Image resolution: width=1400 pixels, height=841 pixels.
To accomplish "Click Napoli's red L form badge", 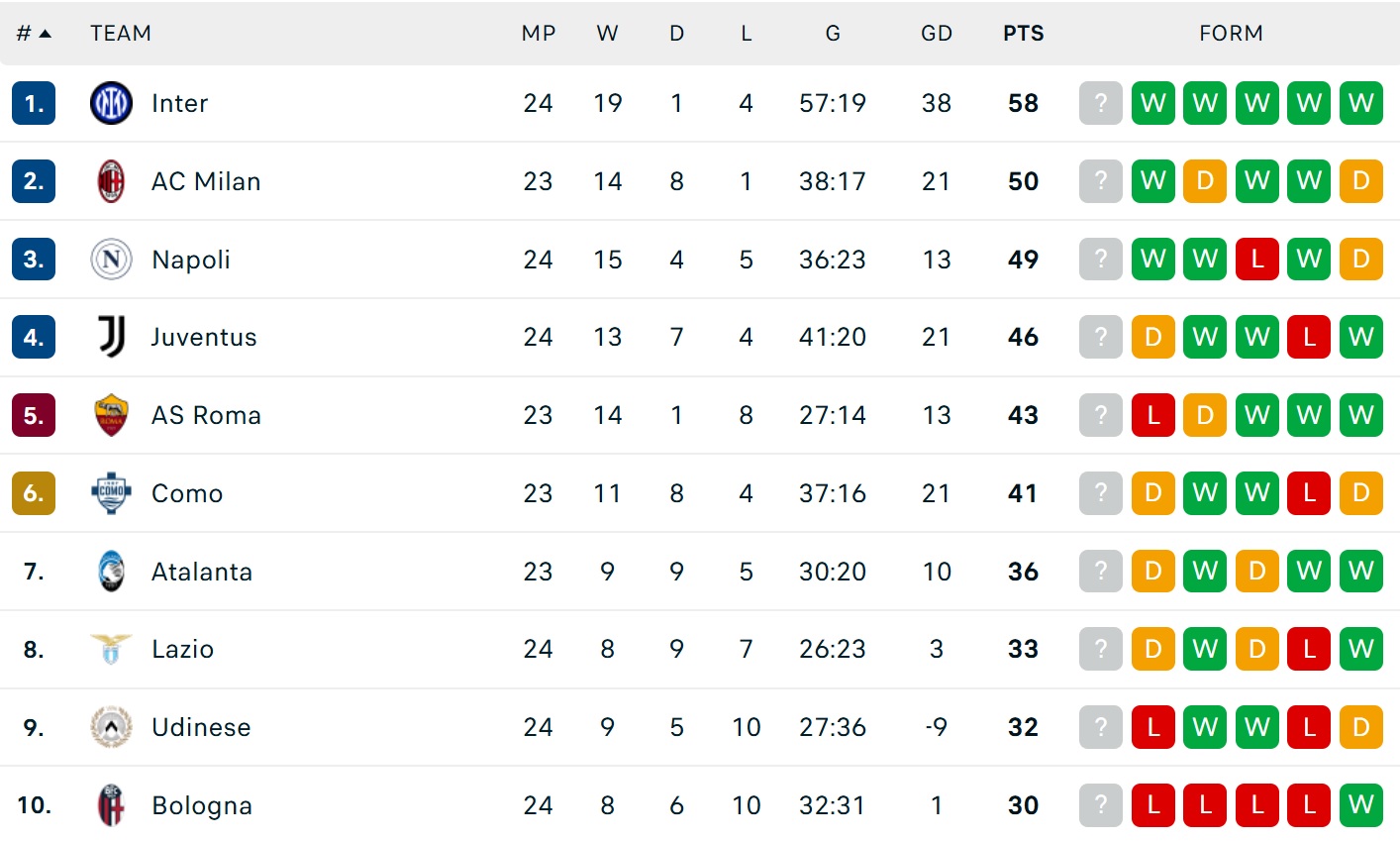I will 1256,260.
